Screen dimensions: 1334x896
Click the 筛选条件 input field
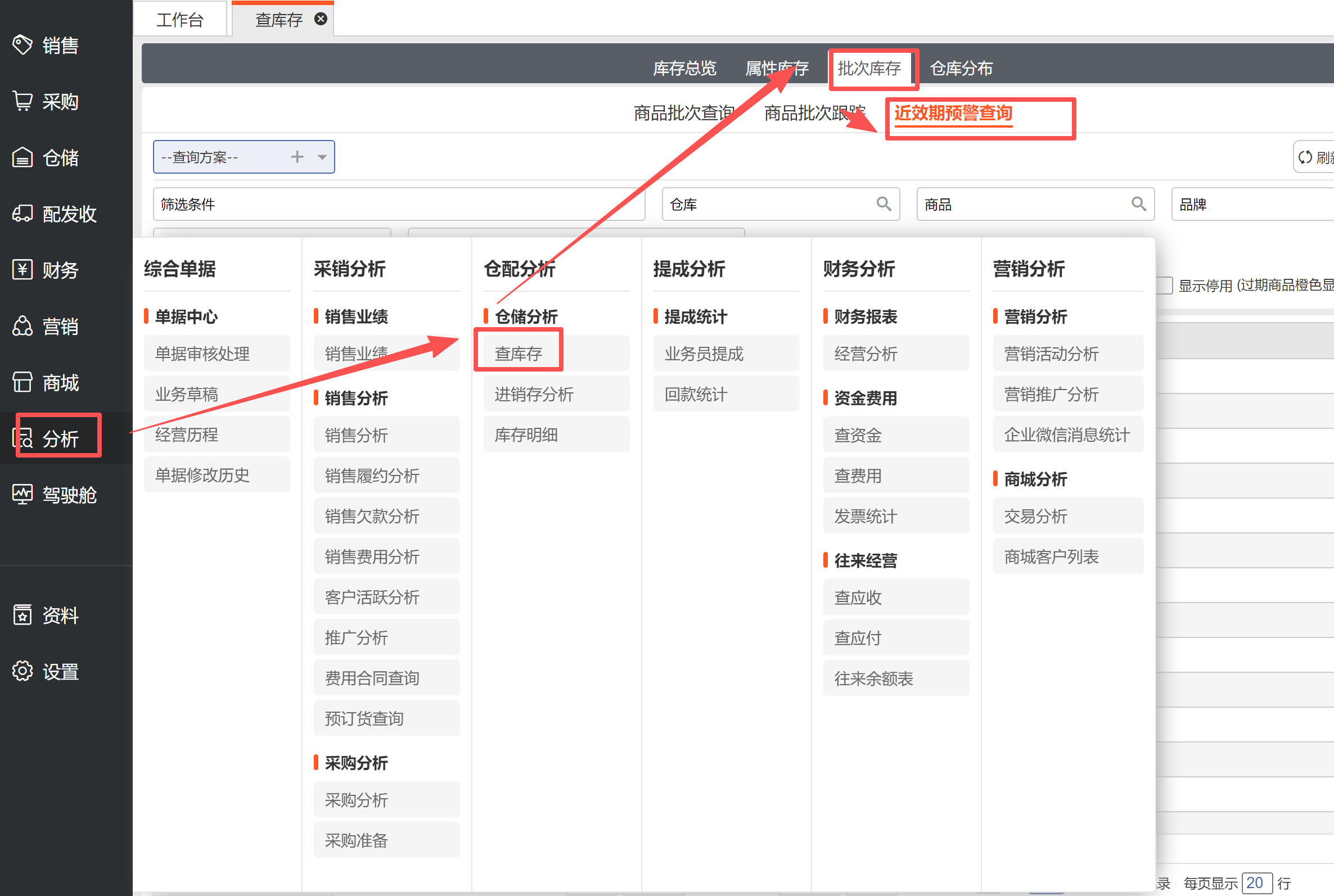[399, 204]
